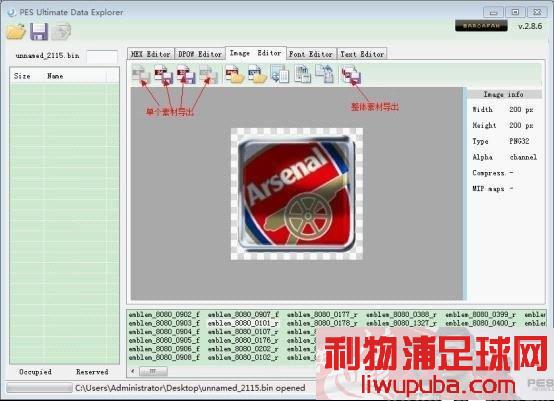The image size is (554, 401).
Task: Select emblem_8080_0906_f in the list
Action: (164, 349)
